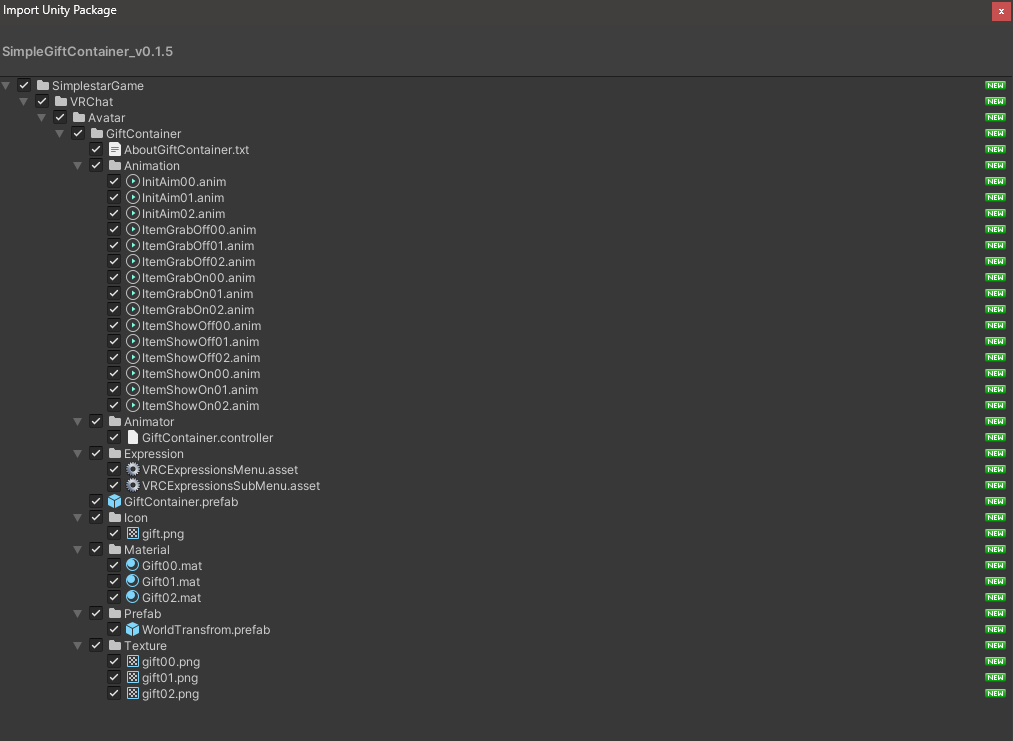Click the gift02.png texture icon

pyautogui.click(x=132, y=693)
